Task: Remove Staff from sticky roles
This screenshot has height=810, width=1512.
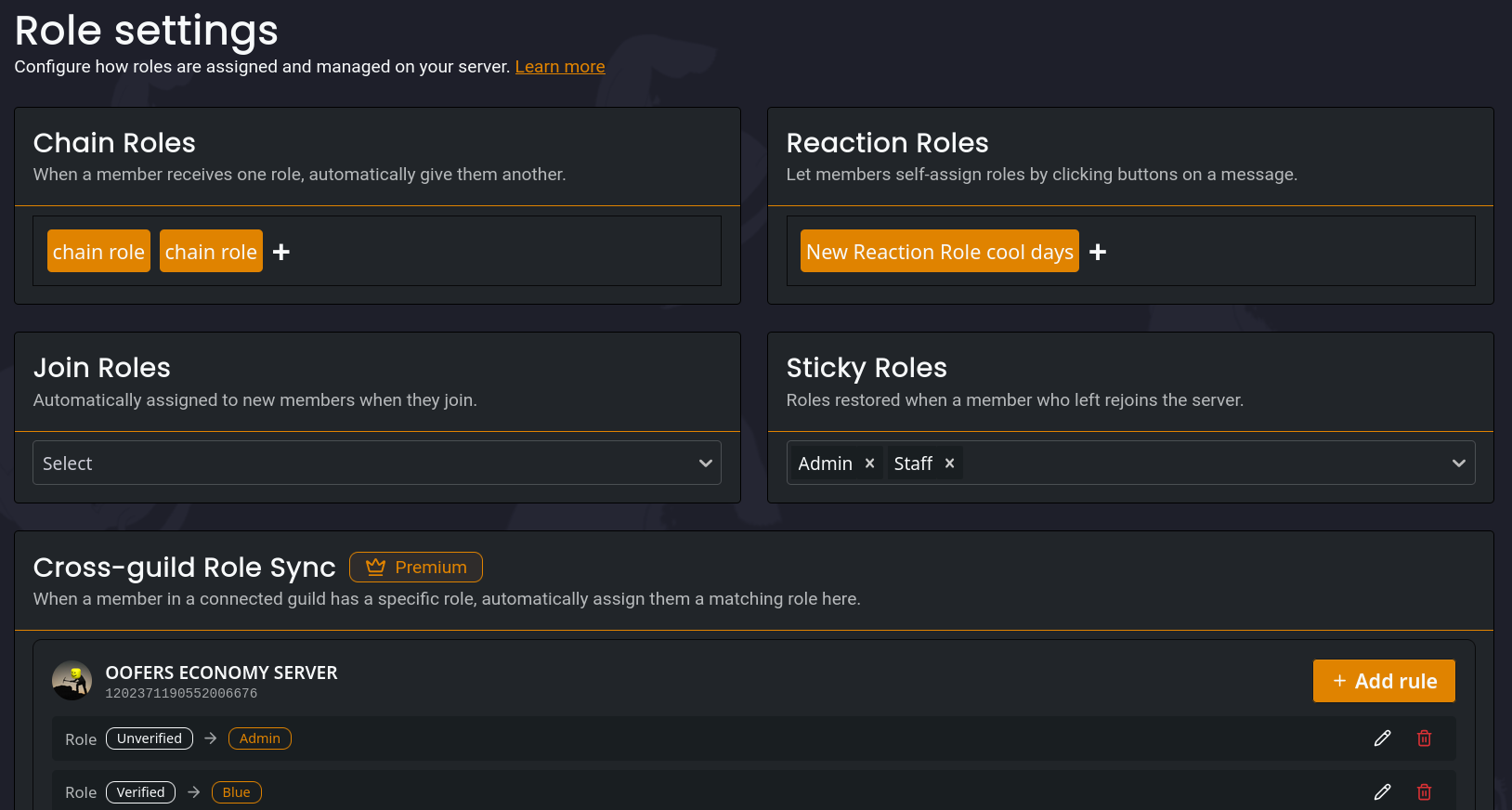Action: [949, 464]
